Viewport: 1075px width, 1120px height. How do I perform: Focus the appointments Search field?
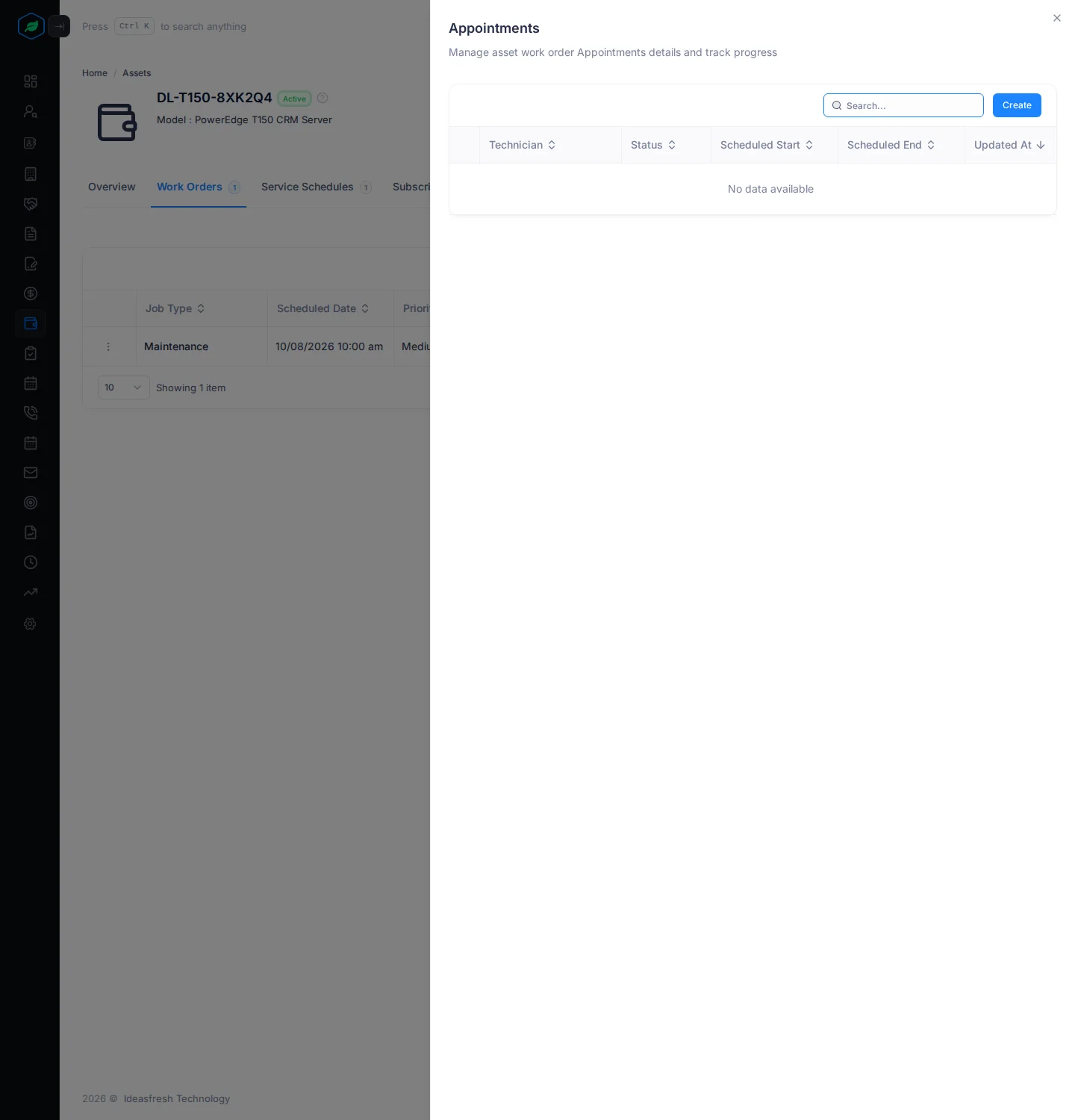click(x=903, y=105)
